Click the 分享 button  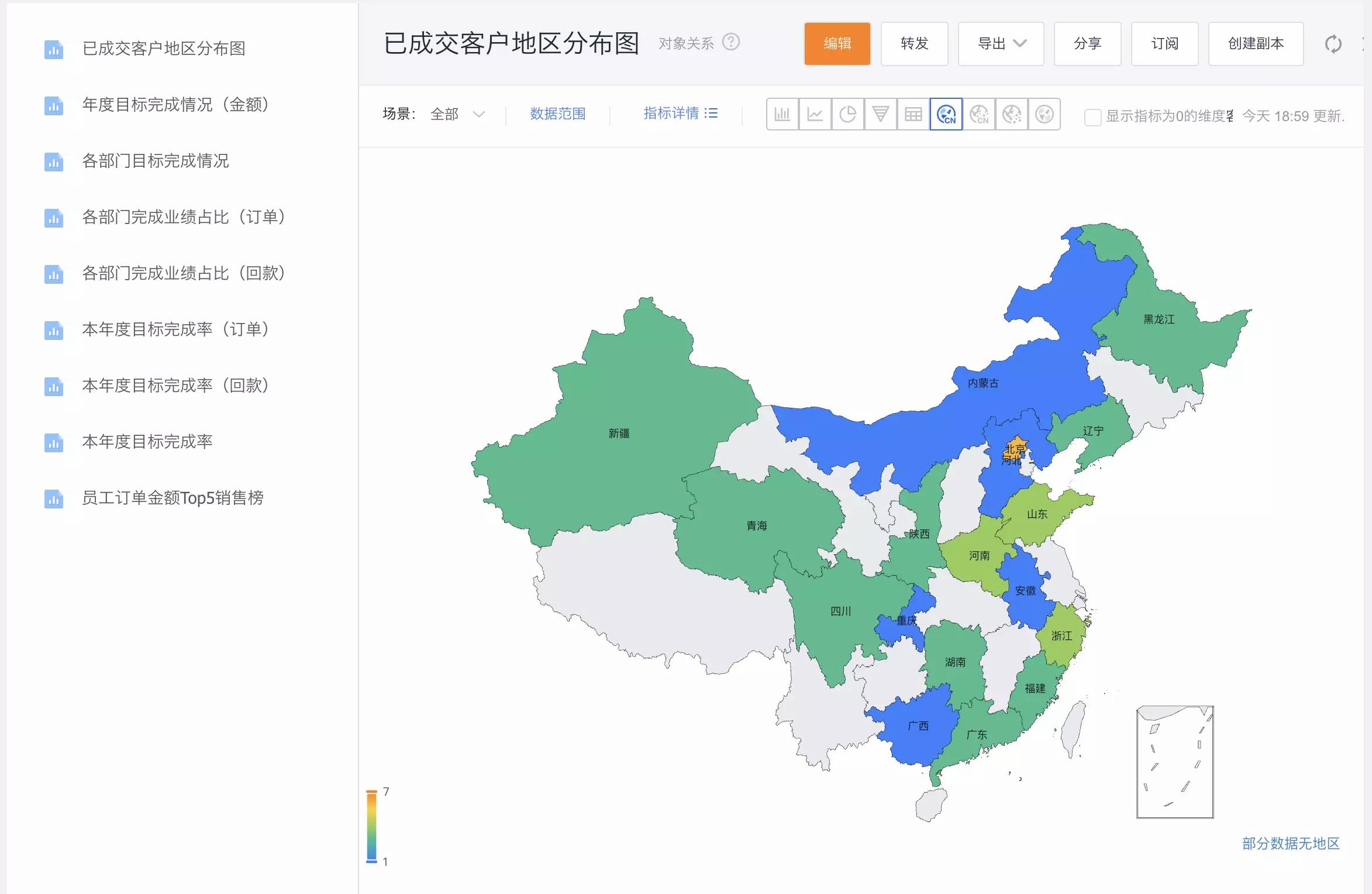[1088, 44]
